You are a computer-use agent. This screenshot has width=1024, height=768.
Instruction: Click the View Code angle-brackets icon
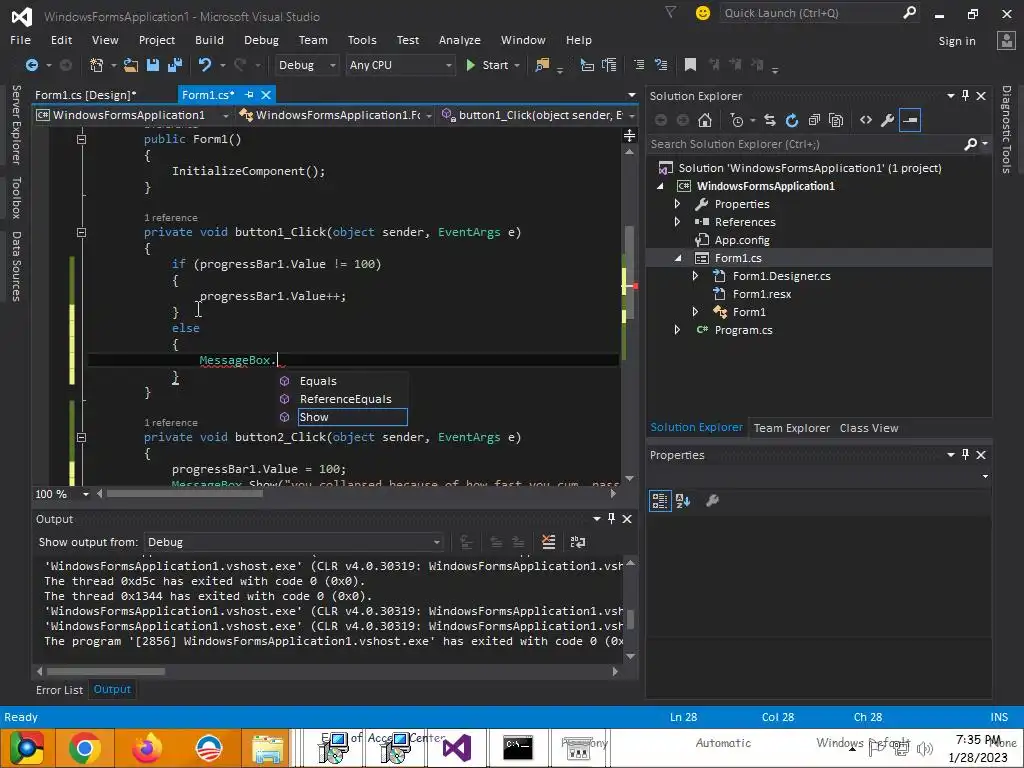coord(866,120)
